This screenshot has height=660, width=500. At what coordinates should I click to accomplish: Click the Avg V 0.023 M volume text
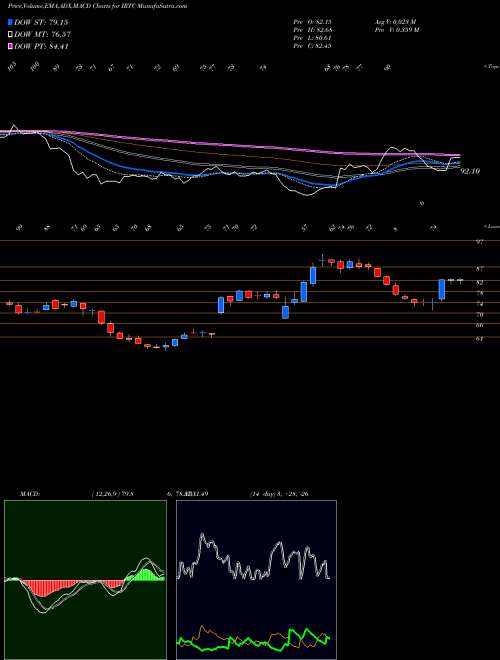[x=395, y=22]
